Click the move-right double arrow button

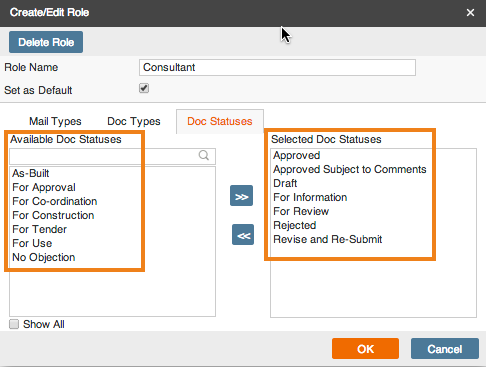241,196
